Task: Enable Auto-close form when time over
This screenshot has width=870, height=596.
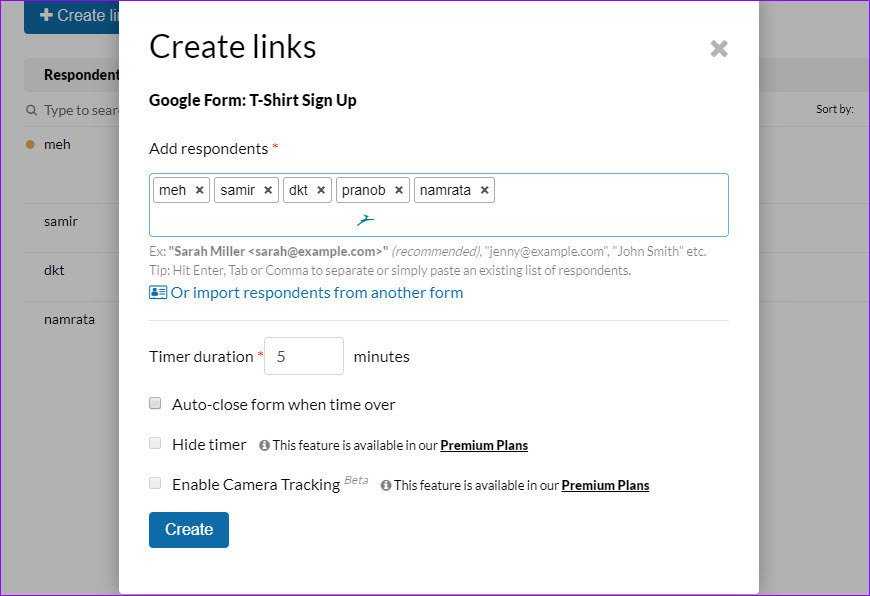Action: click(155, 404)
